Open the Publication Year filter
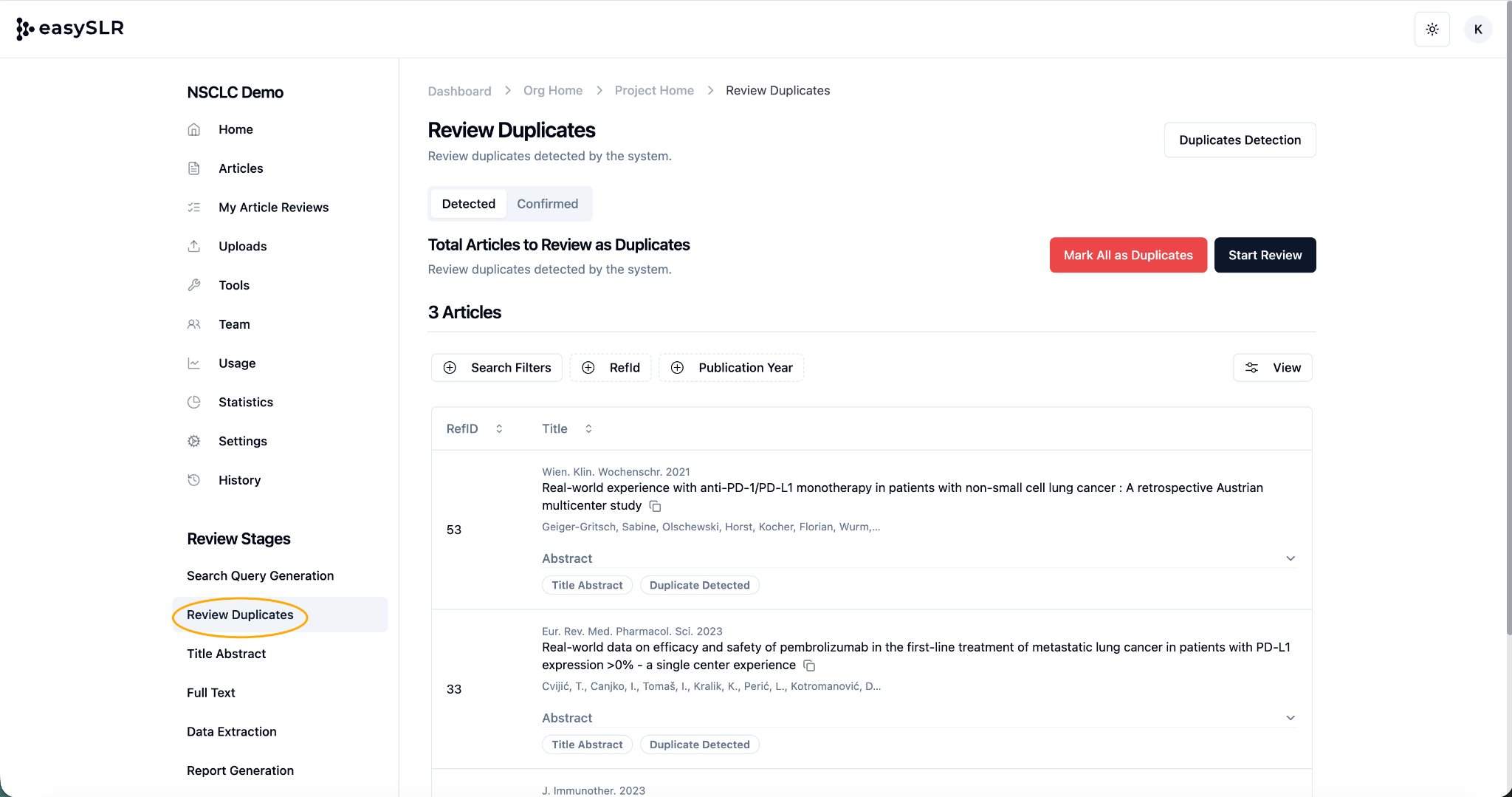Viewport: 1512px width, 797px height. [731, 368]
